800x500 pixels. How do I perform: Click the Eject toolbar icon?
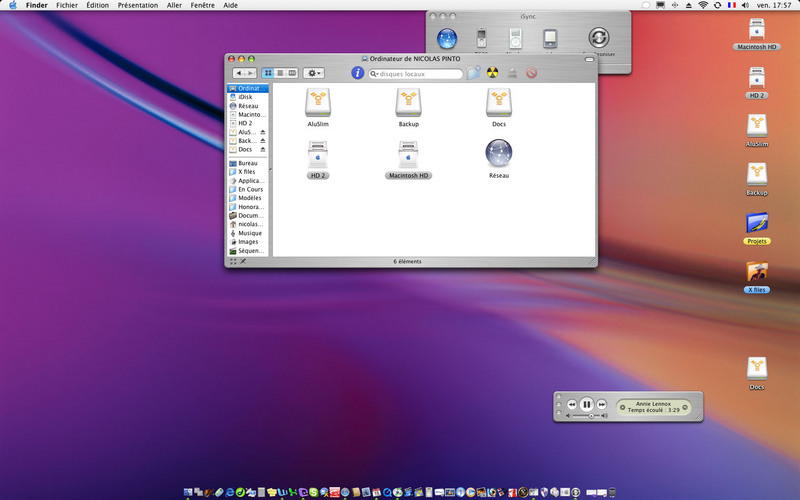(512, 73)
